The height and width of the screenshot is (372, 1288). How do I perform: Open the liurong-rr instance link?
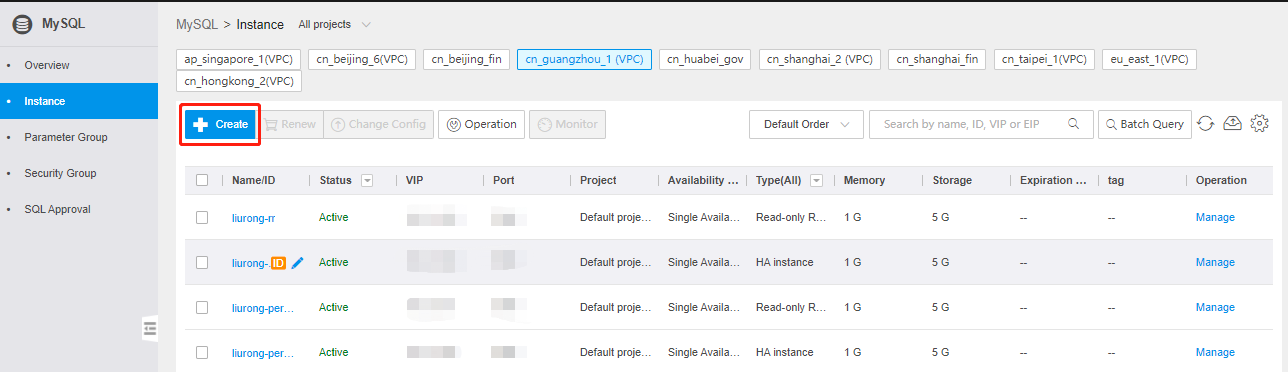coord(253,217)
